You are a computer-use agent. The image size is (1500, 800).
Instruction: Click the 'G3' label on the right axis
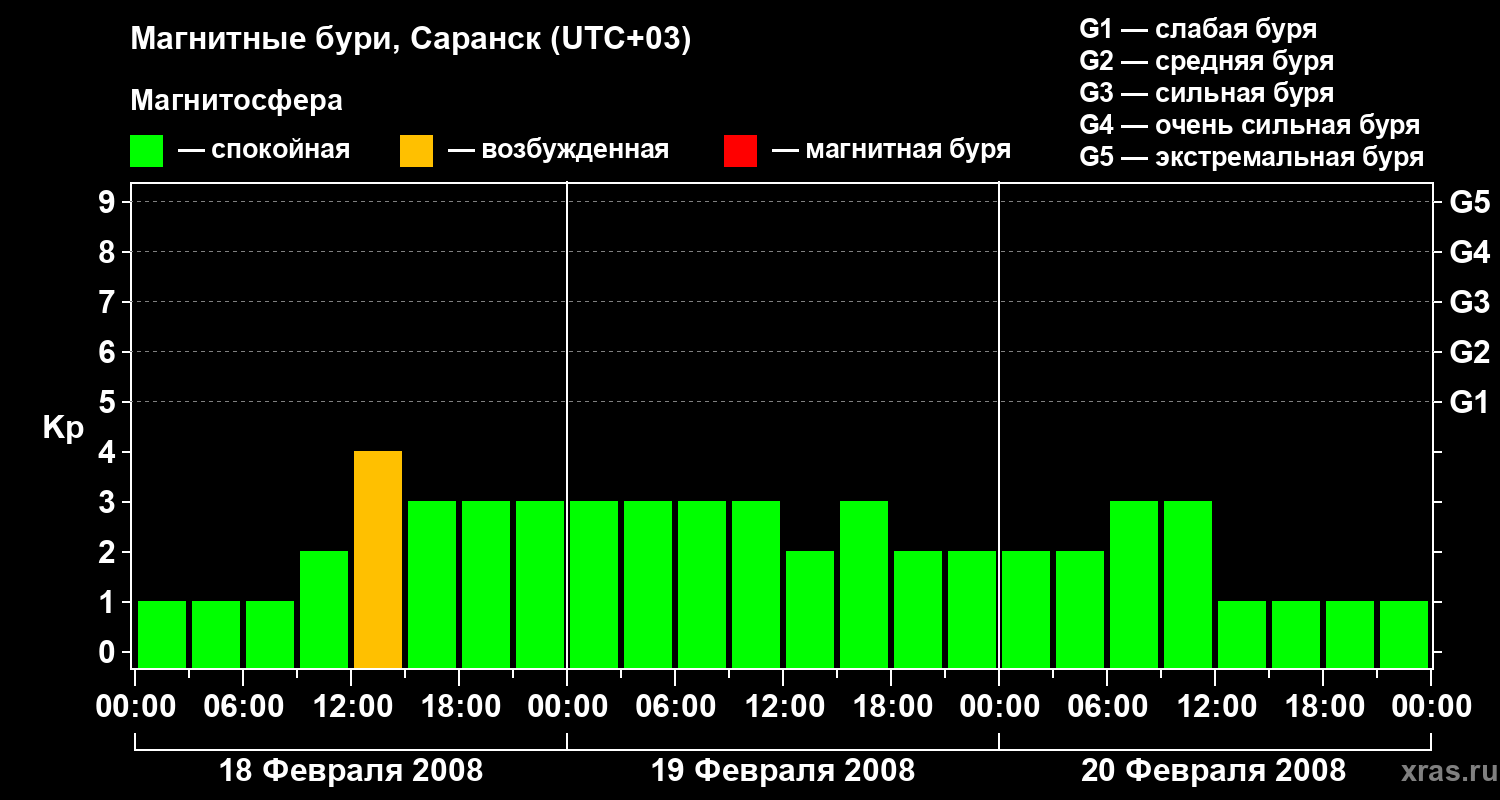[x=1470, y=303]
